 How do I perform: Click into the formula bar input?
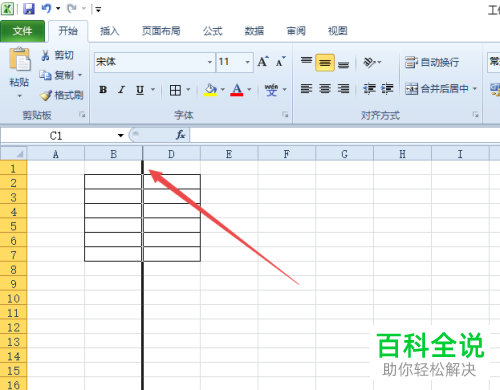click(345, 135)
